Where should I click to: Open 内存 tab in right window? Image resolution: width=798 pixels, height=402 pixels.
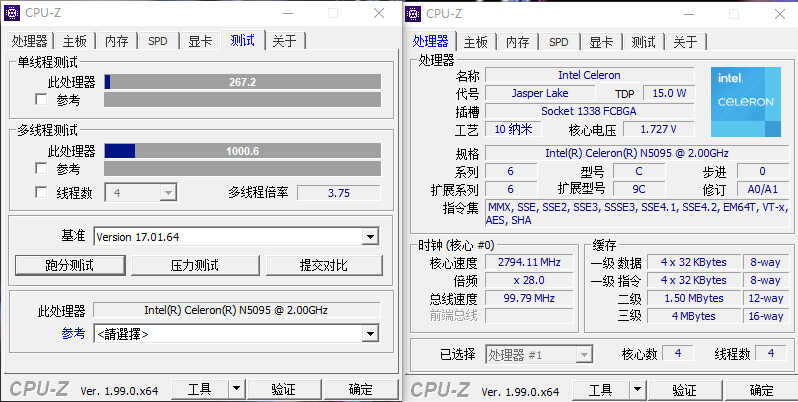coord(517,42)
